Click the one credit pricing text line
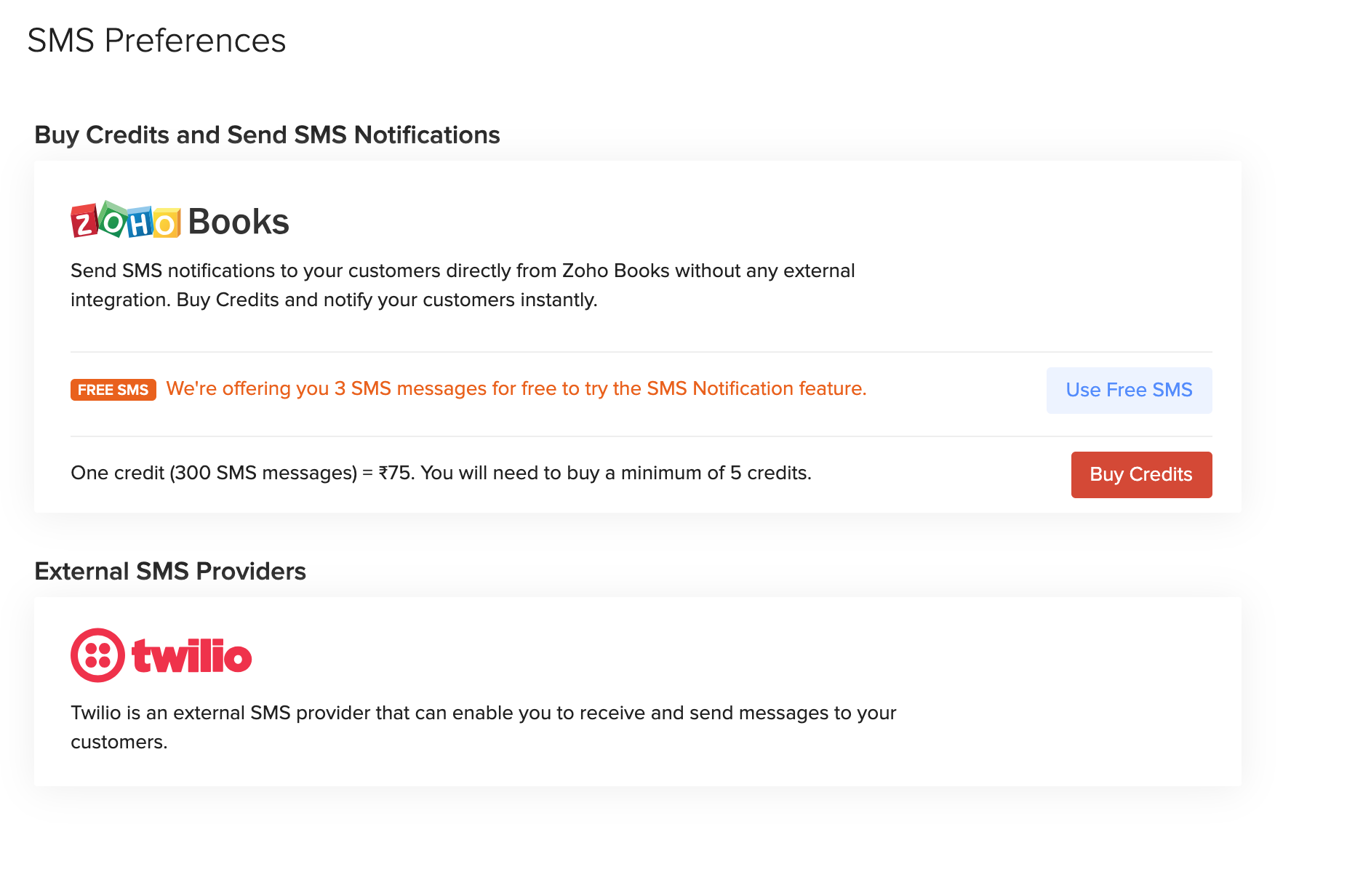 tap(441, 473)
